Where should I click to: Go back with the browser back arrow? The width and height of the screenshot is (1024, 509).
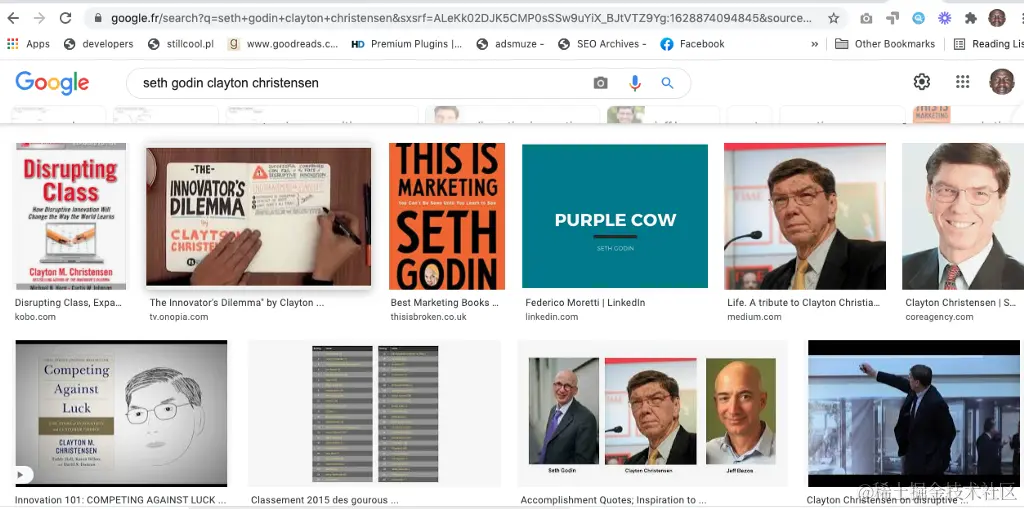click(12, 18)
